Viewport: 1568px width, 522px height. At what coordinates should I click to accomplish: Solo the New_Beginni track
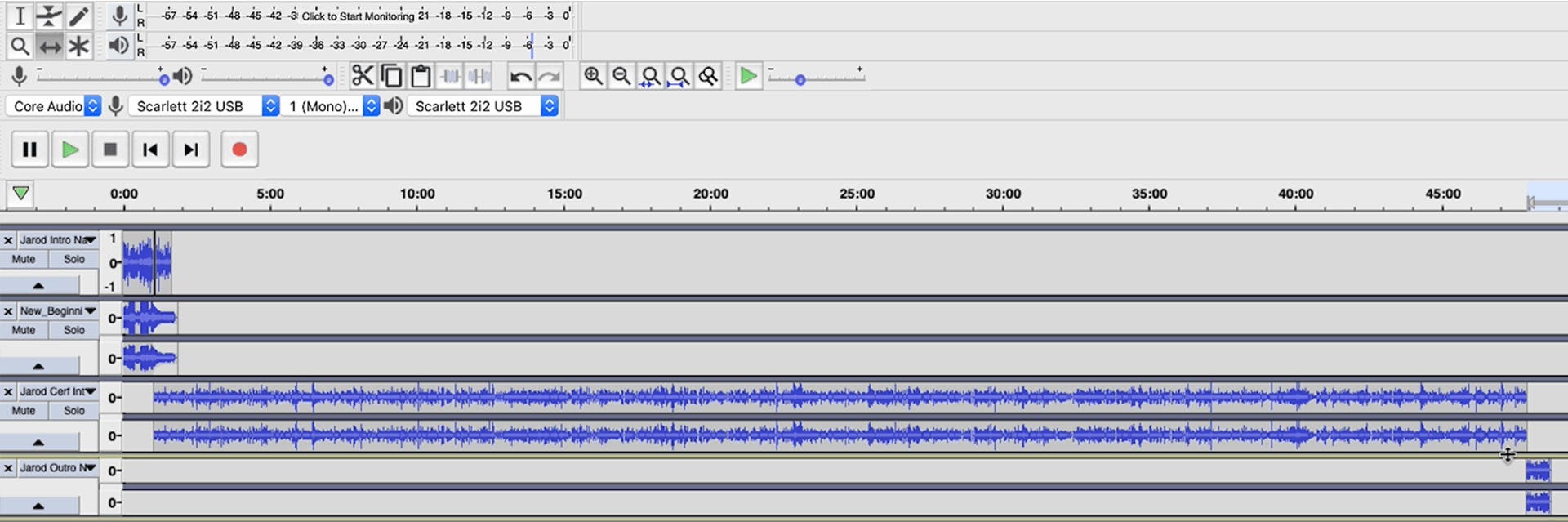[74, 330]
